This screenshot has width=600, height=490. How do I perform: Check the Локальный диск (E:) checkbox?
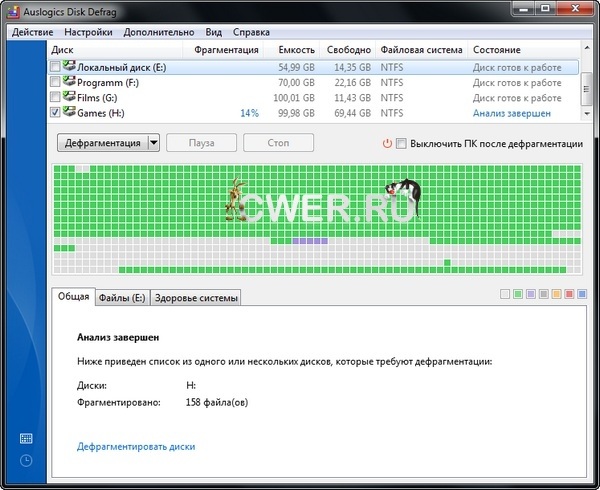click(x=55, y=67)
